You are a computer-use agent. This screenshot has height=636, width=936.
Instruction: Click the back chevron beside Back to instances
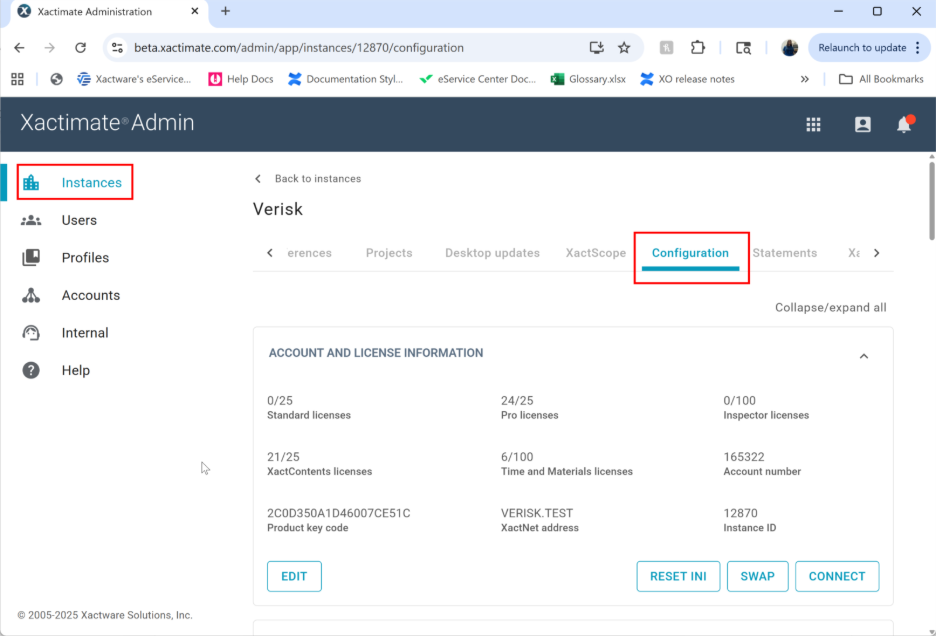(258, 179)
